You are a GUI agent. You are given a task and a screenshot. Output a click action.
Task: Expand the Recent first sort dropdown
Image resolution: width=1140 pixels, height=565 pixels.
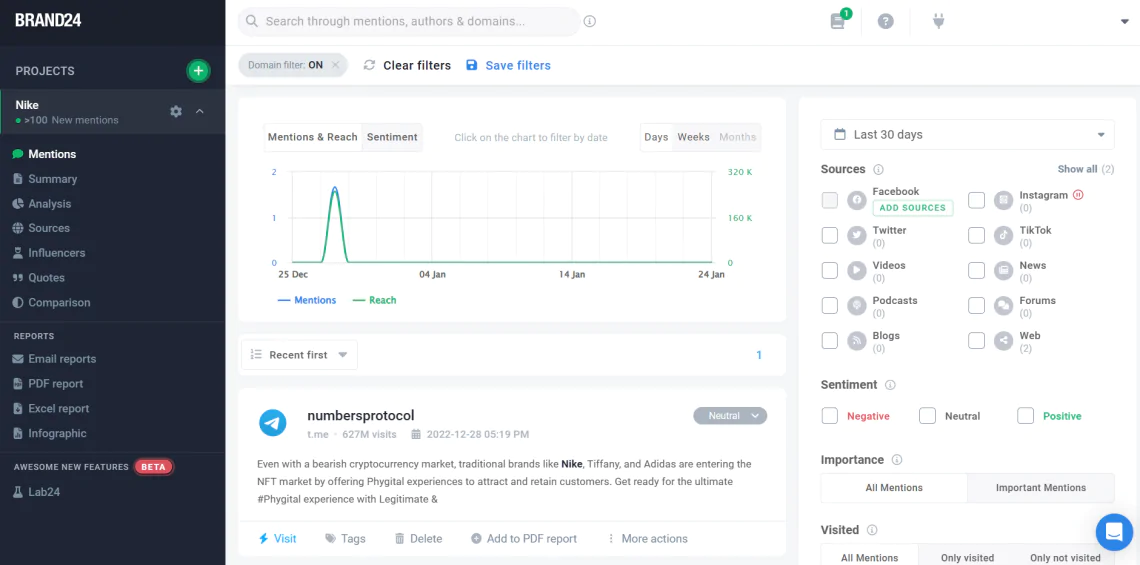299,355
